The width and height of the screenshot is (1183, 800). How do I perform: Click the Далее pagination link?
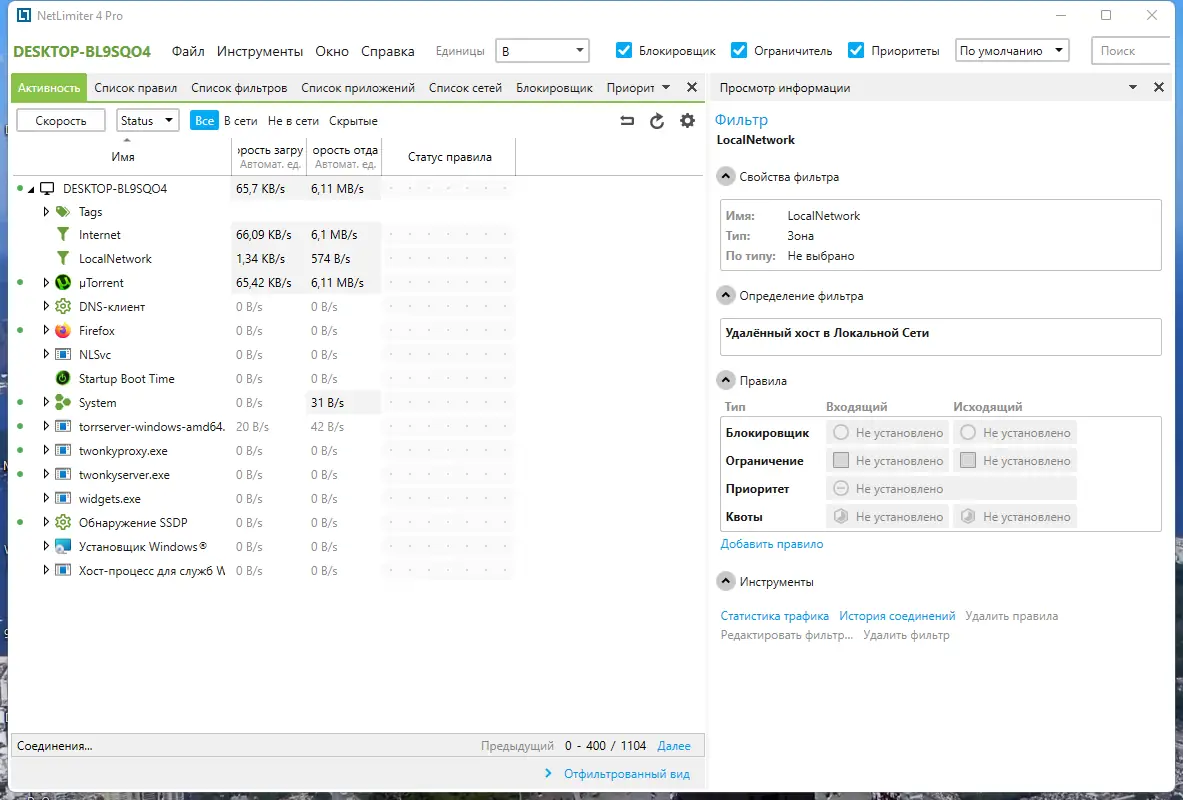pyautogui.click(x=674, y=746)
